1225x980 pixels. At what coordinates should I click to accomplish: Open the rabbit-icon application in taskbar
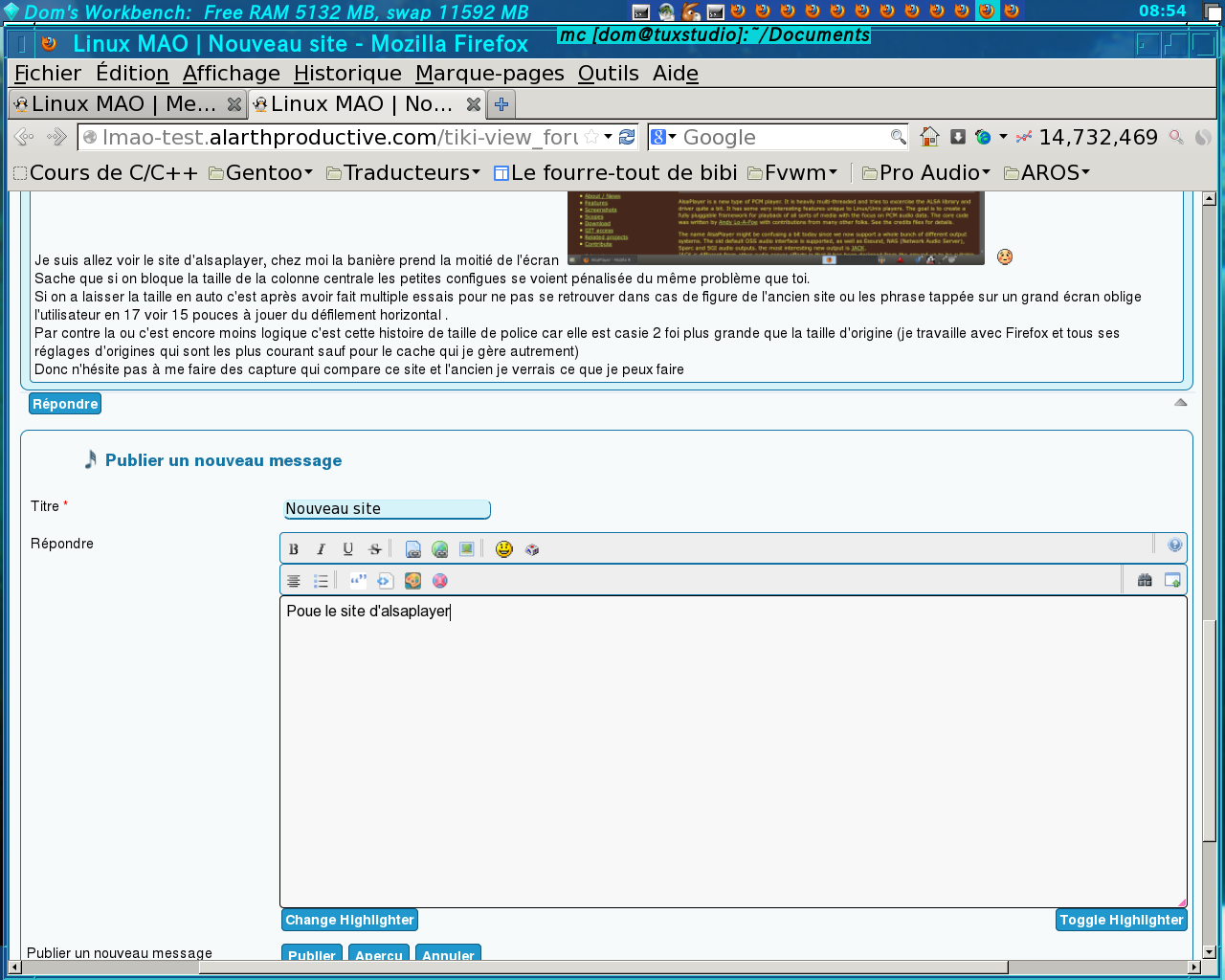click(691, 11)
